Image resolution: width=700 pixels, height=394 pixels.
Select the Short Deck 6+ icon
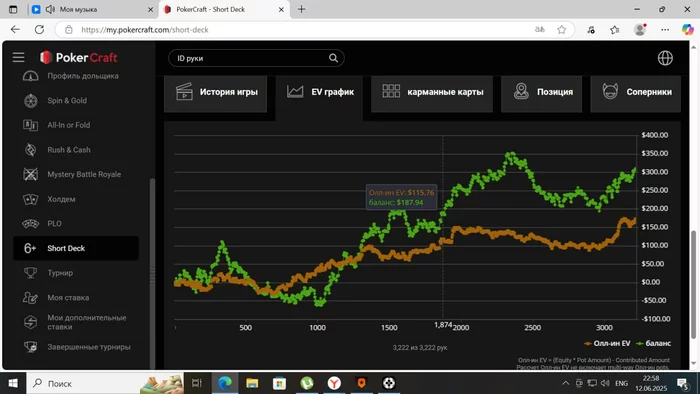[30, 248]
